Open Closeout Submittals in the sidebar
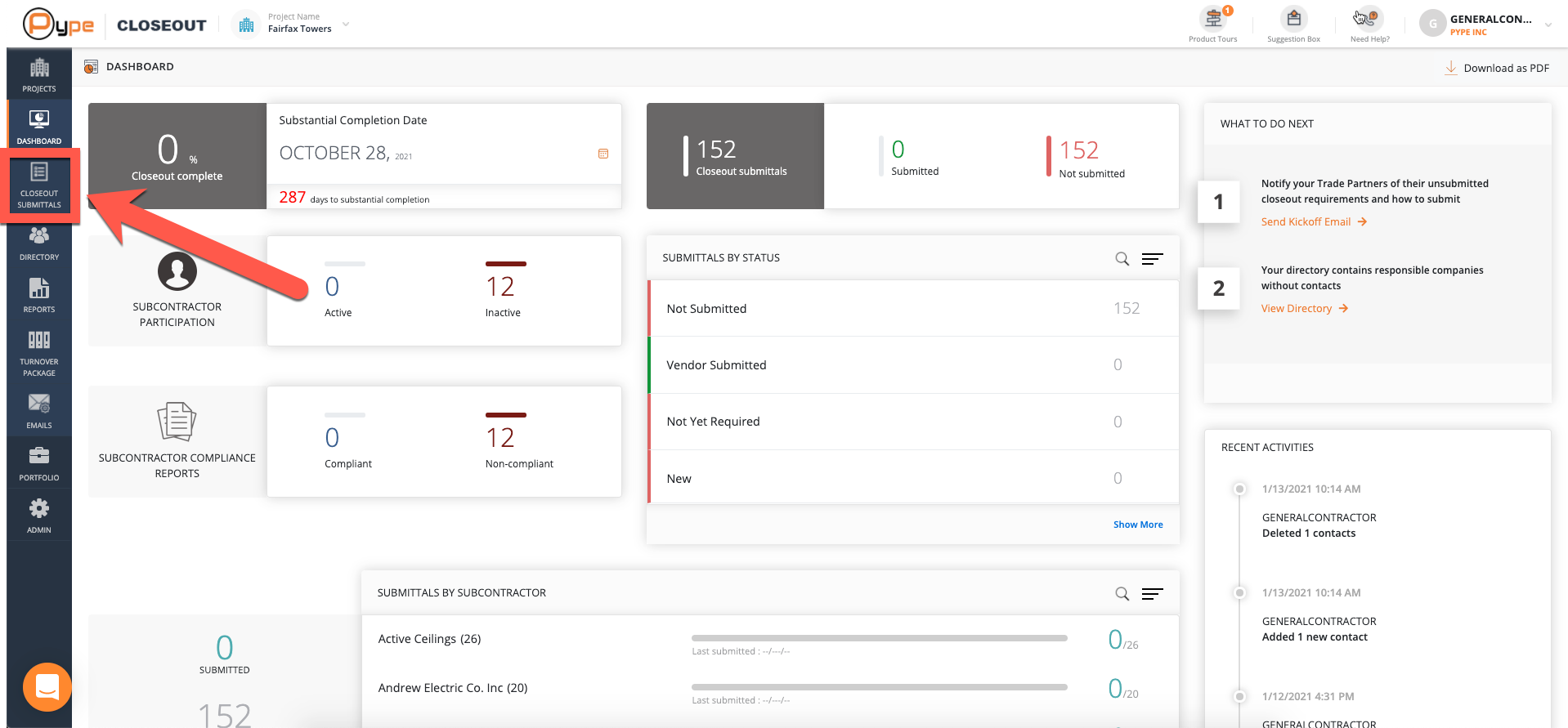 [x=39, y=185]
